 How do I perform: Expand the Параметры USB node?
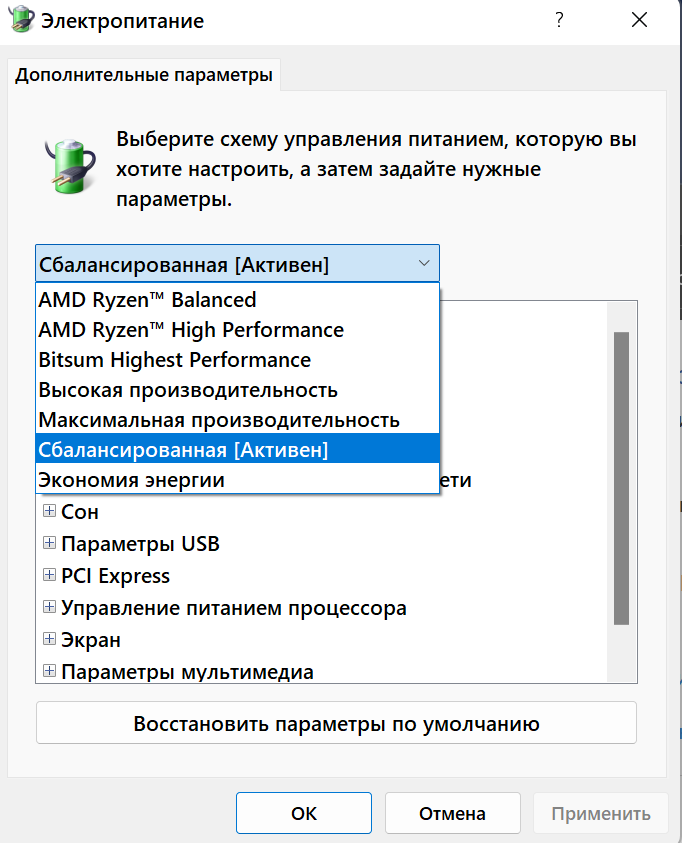pos(49,544)
